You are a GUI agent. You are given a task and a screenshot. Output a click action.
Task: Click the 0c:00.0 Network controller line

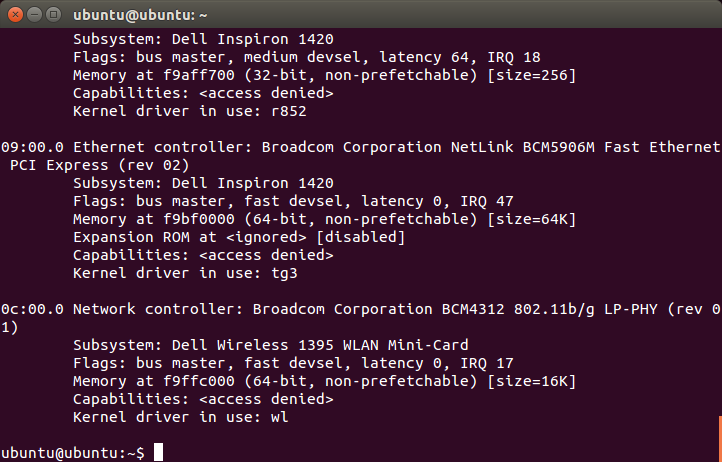point(361,309)
